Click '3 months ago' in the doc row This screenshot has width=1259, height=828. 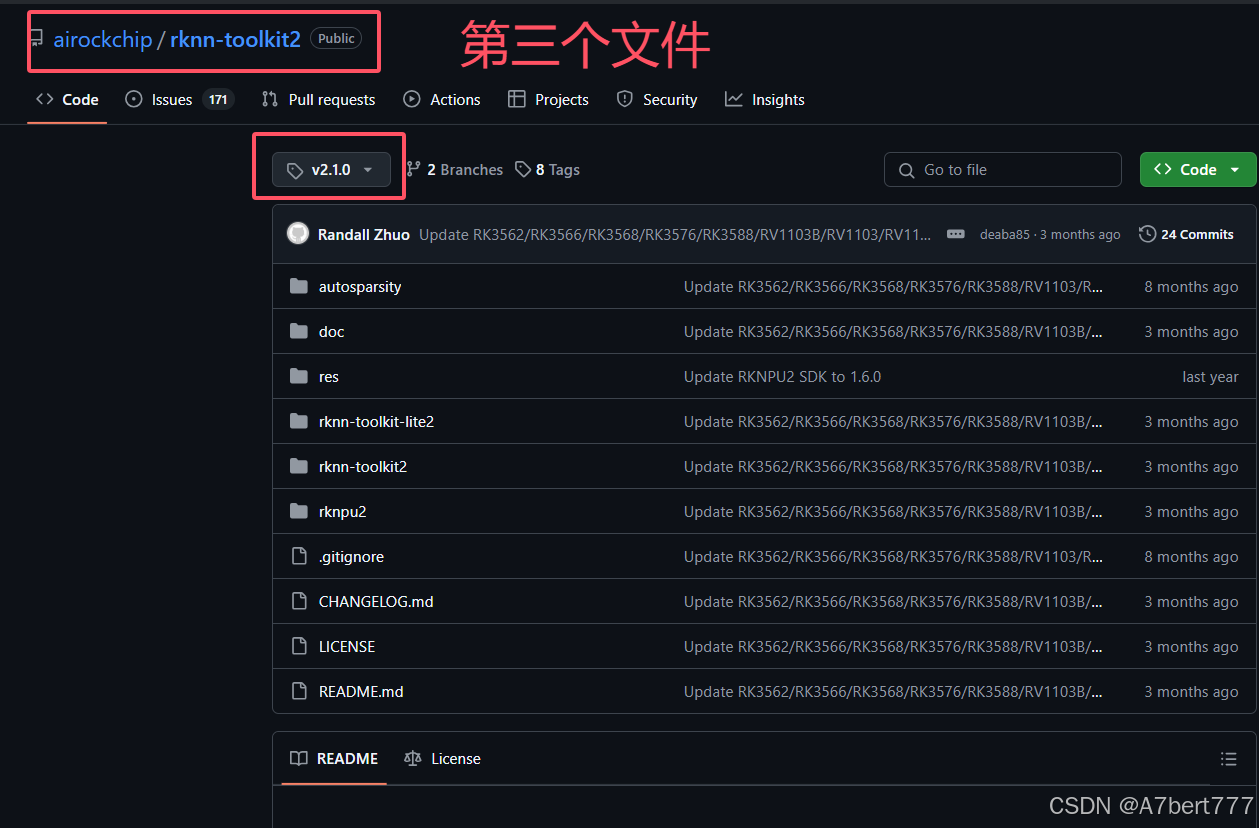(x=1191, y=332)
